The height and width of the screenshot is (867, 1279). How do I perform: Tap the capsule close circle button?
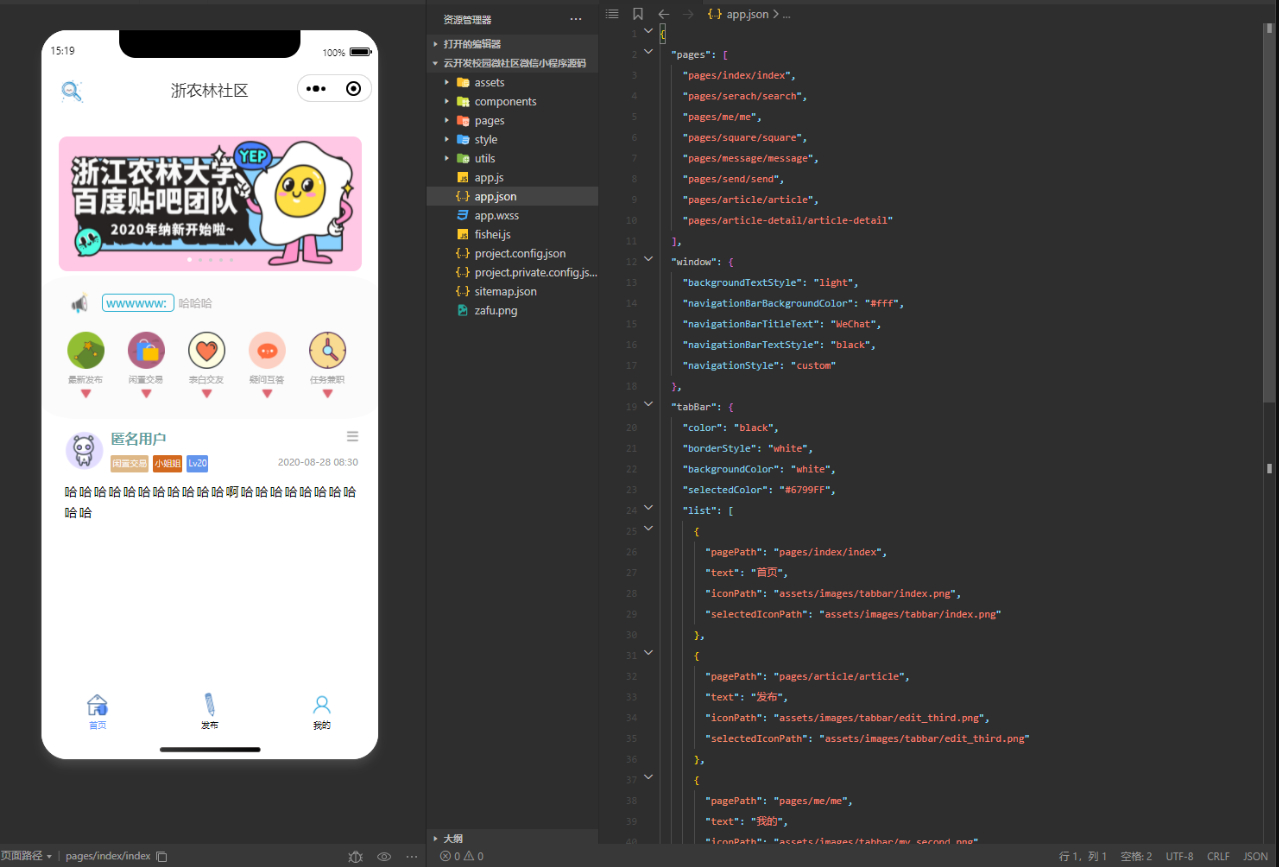353,89
